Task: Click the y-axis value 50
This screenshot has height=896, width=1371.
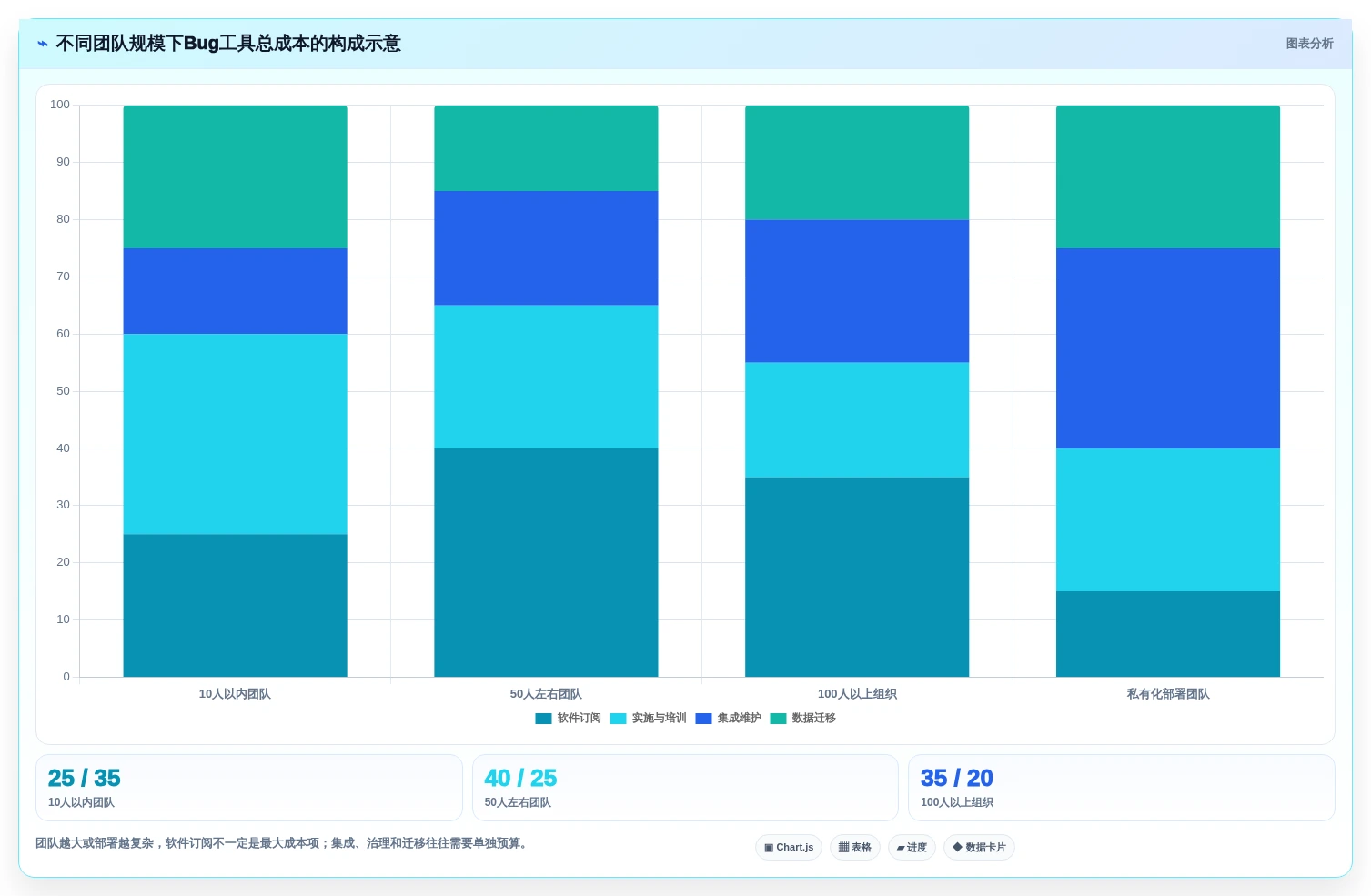Action: pyautogui.click(x=63, y=391)
